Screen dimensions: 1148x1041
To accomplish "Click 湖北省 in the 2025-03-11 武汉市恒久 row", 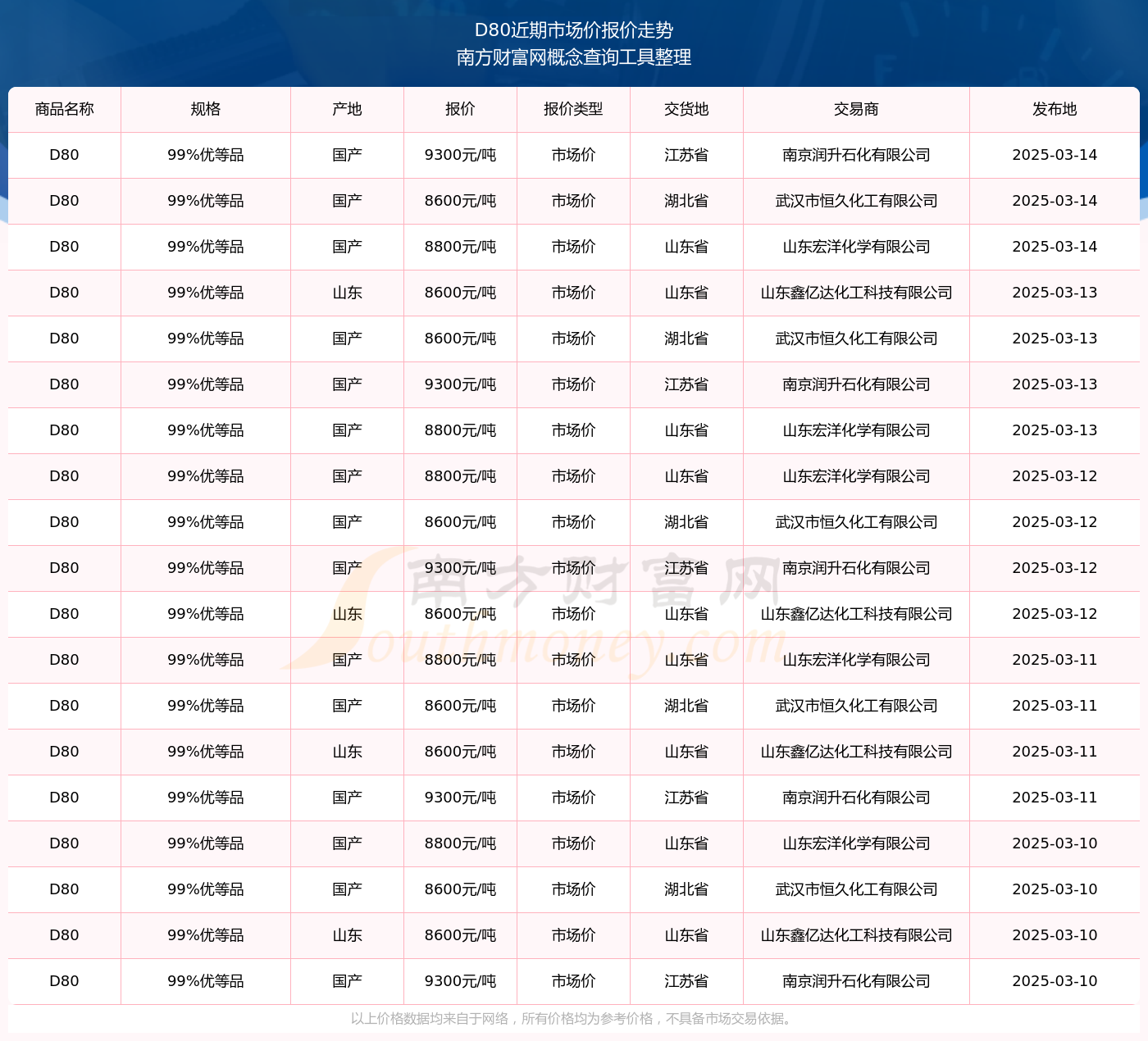I will tap(686, 706).
